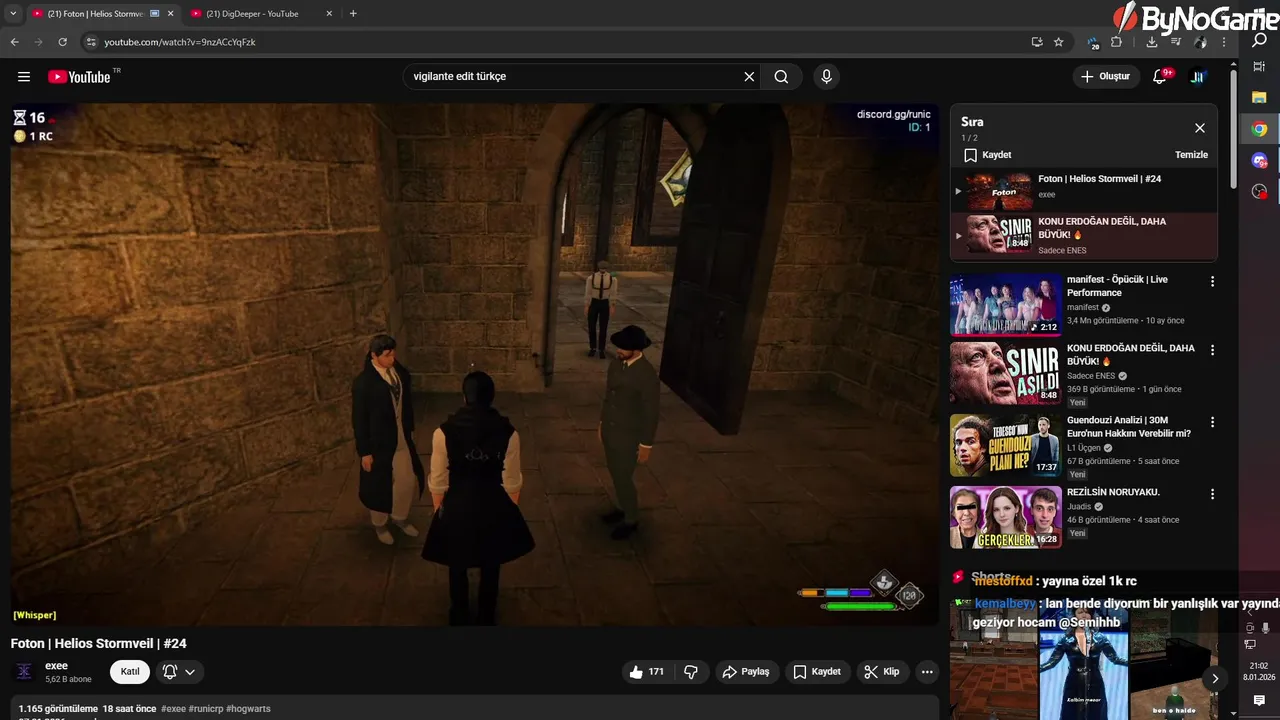Open options for recommended KONU ERDOĞAN DEĞİL video
1280x720 pixels.
tap(1212, 351)
